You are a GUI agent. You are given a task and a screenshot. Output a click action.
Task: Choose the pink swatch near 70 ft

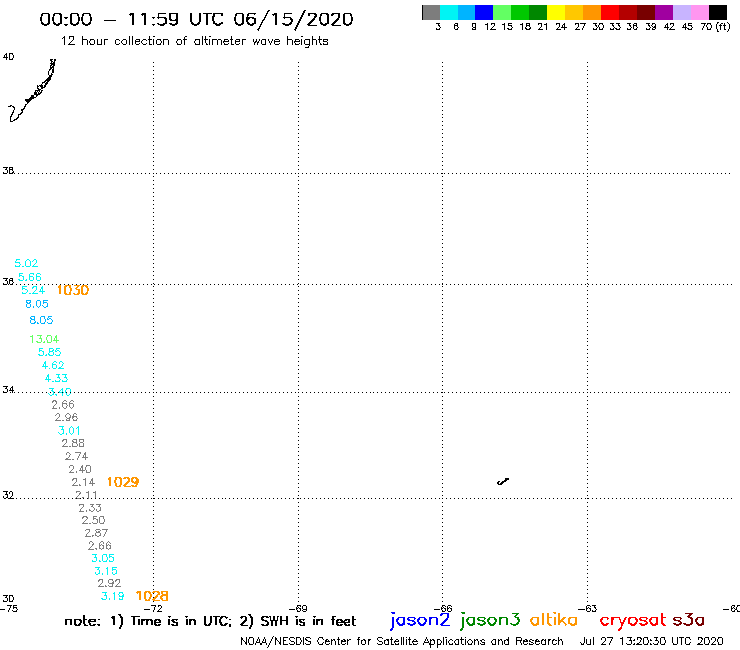[700, 12]
